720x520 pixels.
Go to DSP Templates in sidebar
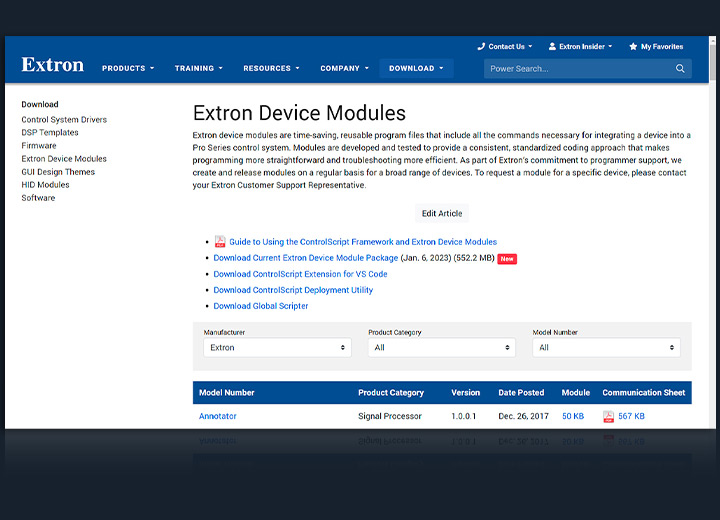coord(50,132)
